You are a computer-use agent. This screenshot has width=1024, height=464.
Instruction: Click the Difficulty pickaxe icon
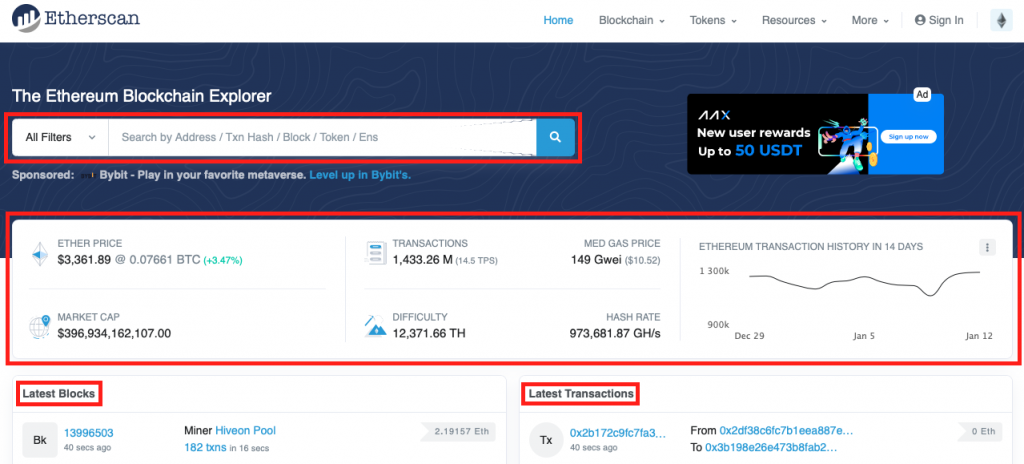(x=376, y=325)
